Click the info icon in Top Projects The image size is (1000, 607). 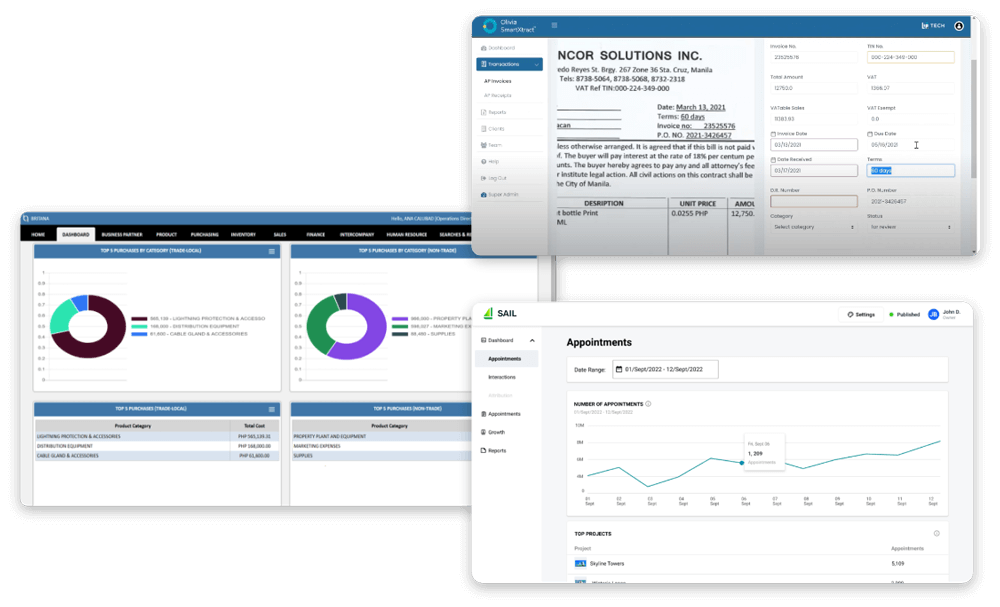(936, 534)
